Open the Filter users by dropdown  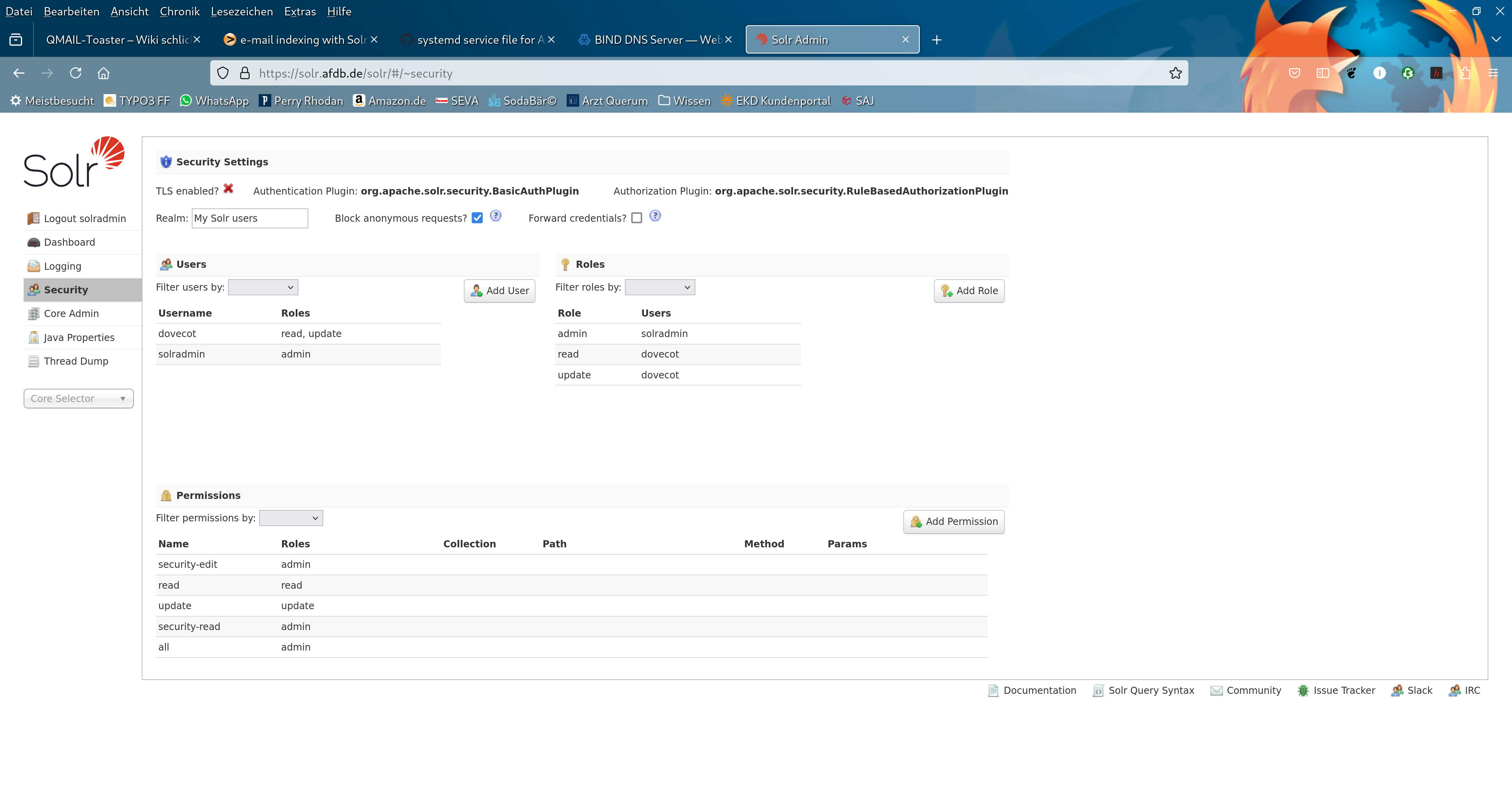click(263, 287)
